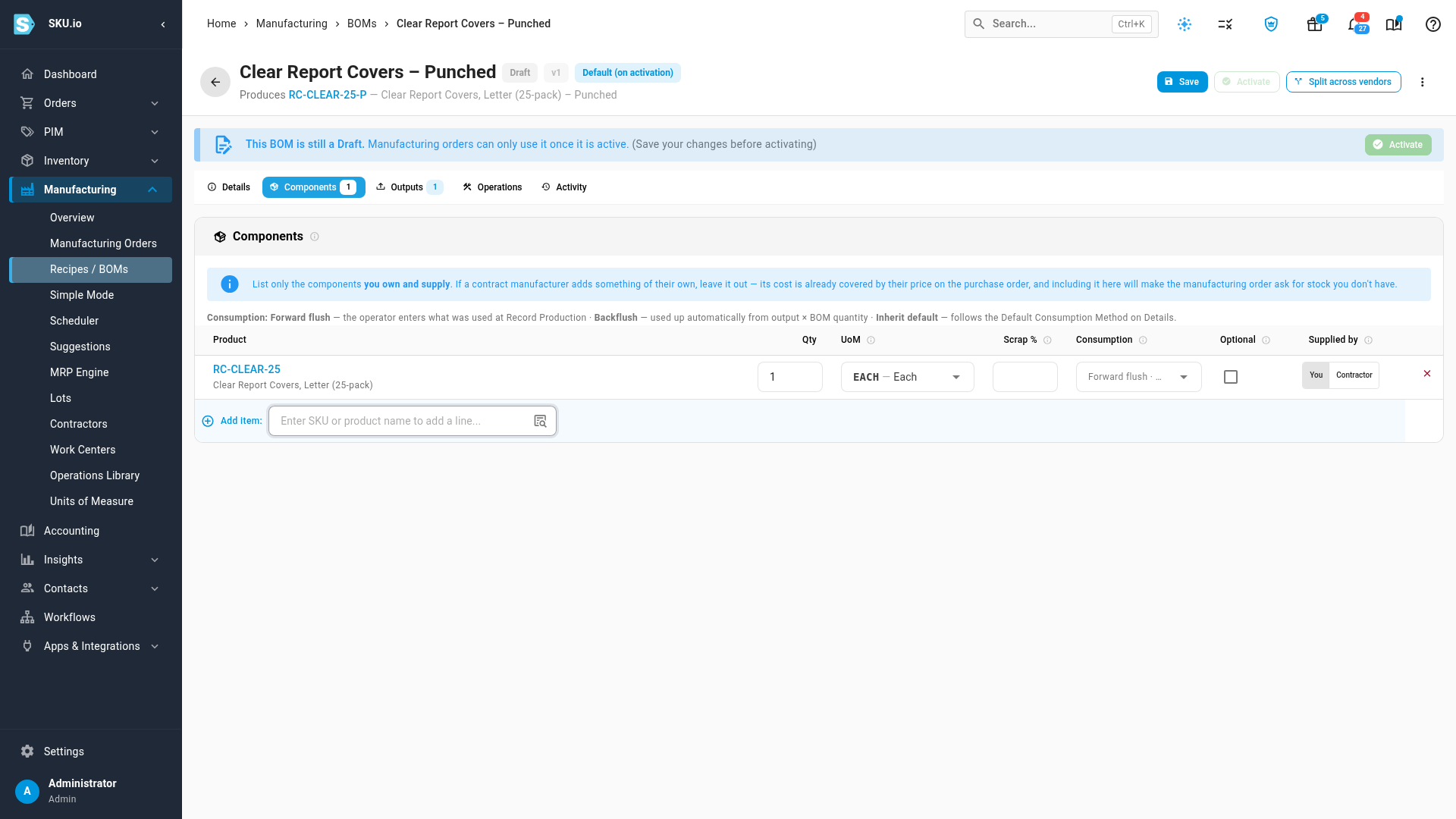
Task: Expand the Insights sidebar section
Action: tap(90, 560)
